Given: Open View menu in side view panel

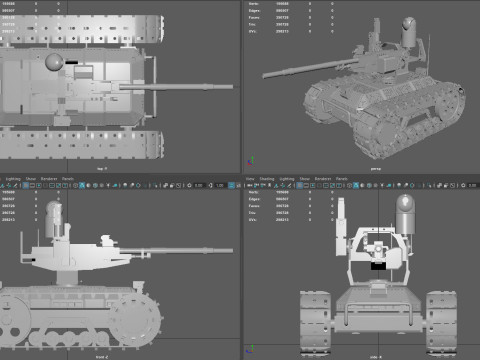Looking at the screenshot, I should [x=250, y=179].
